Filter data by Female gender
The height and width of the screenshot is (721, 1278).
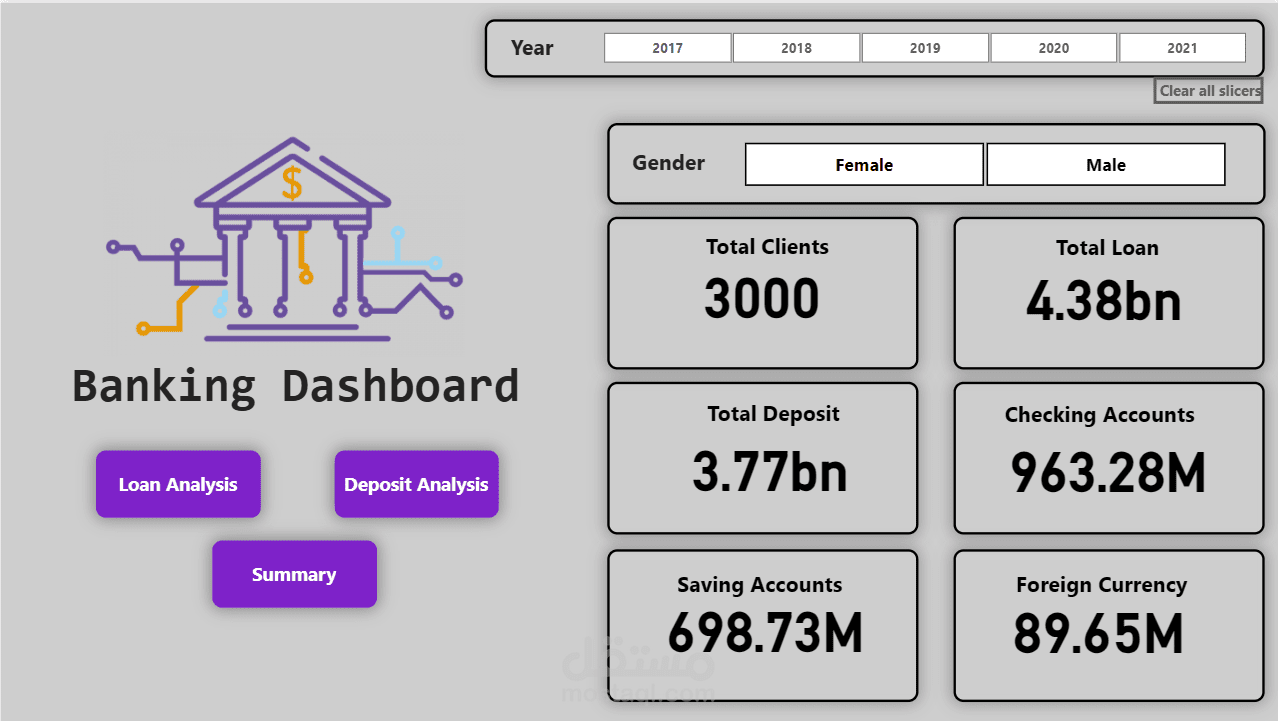[863, 163]
